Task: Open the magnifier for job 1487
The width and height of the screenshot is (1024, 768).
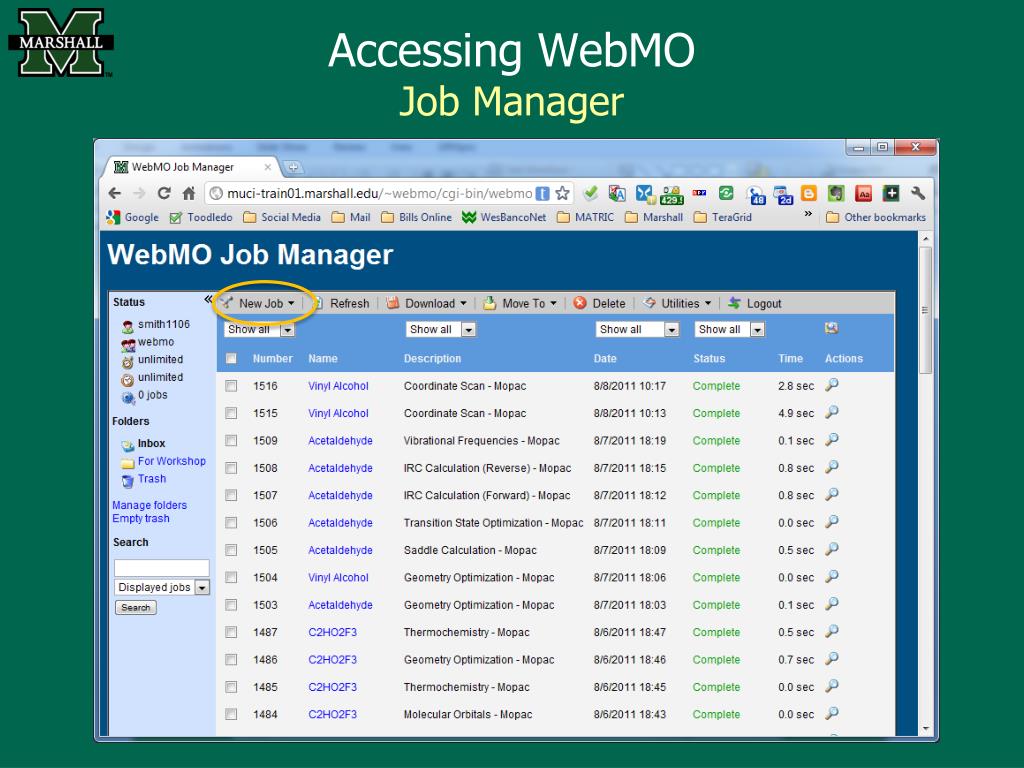Action: pos(831,632)
